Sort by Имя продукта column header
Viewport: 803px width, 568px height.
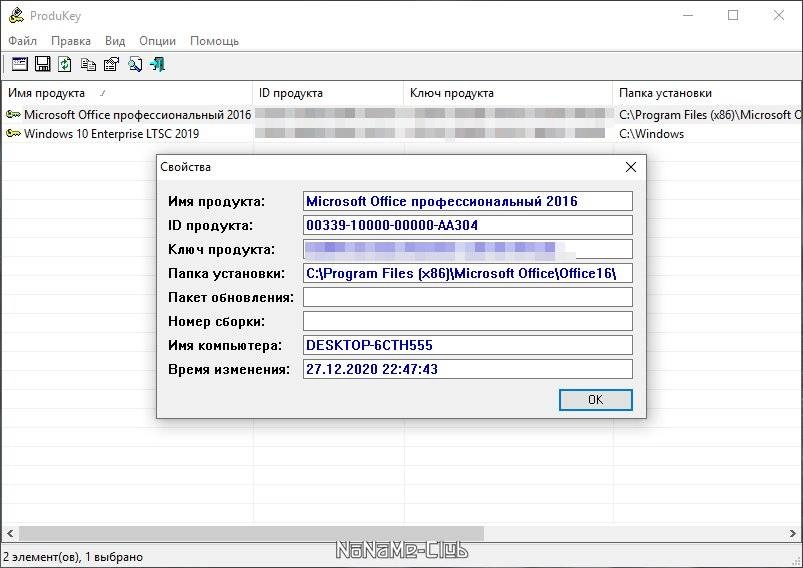point(127,93)
